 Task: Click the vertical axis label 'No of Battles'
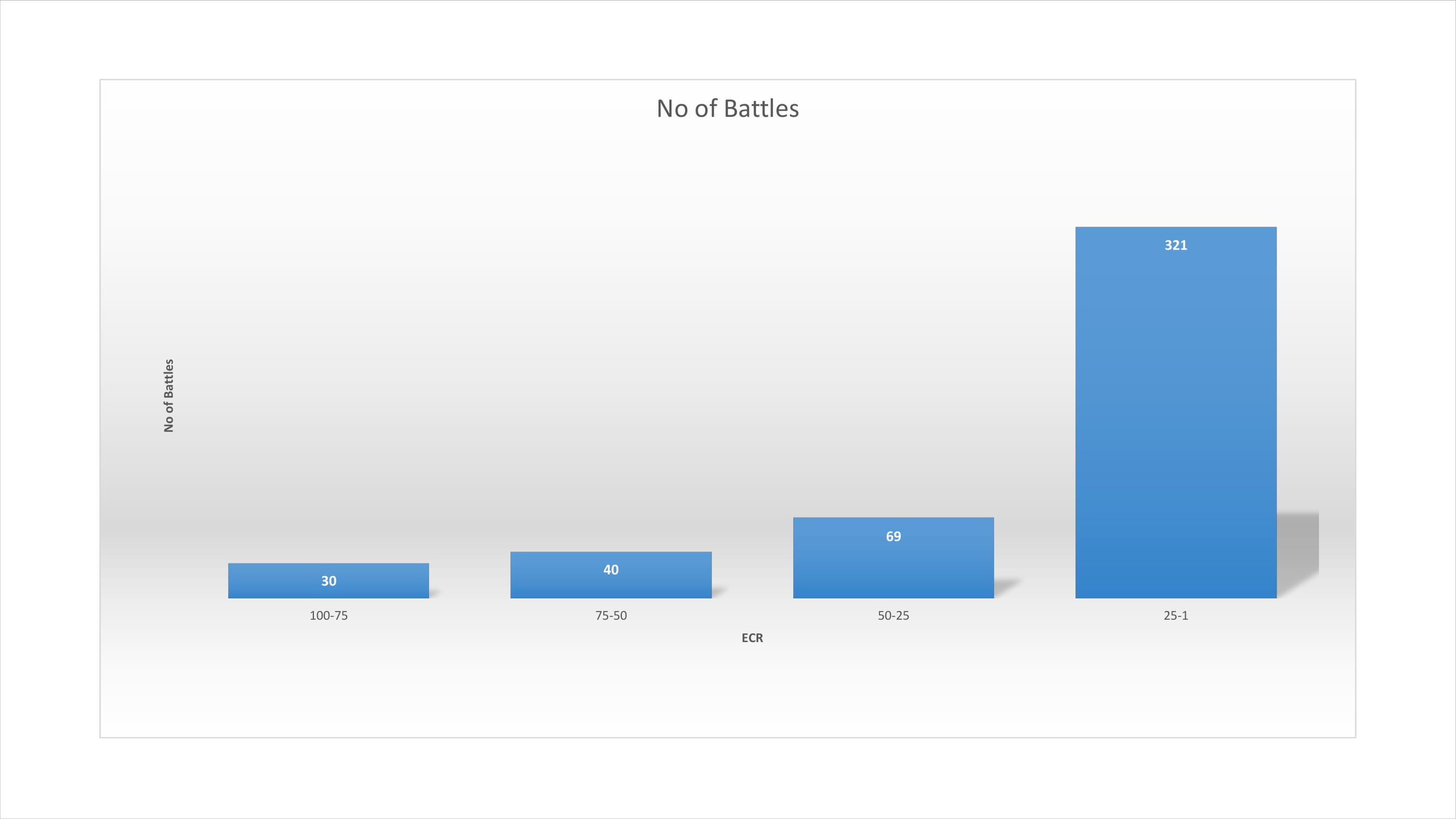pos(169,396)
